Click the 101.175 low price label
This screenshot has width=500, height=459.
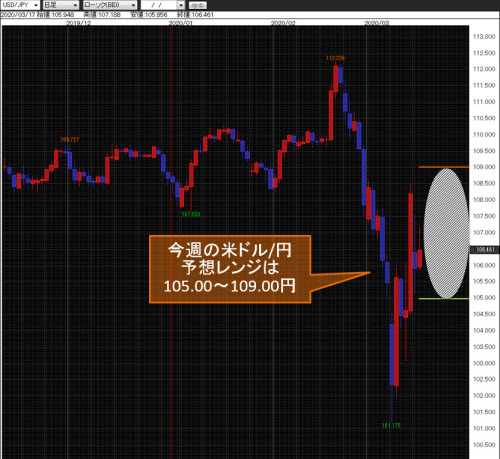(x=391, y=425)
